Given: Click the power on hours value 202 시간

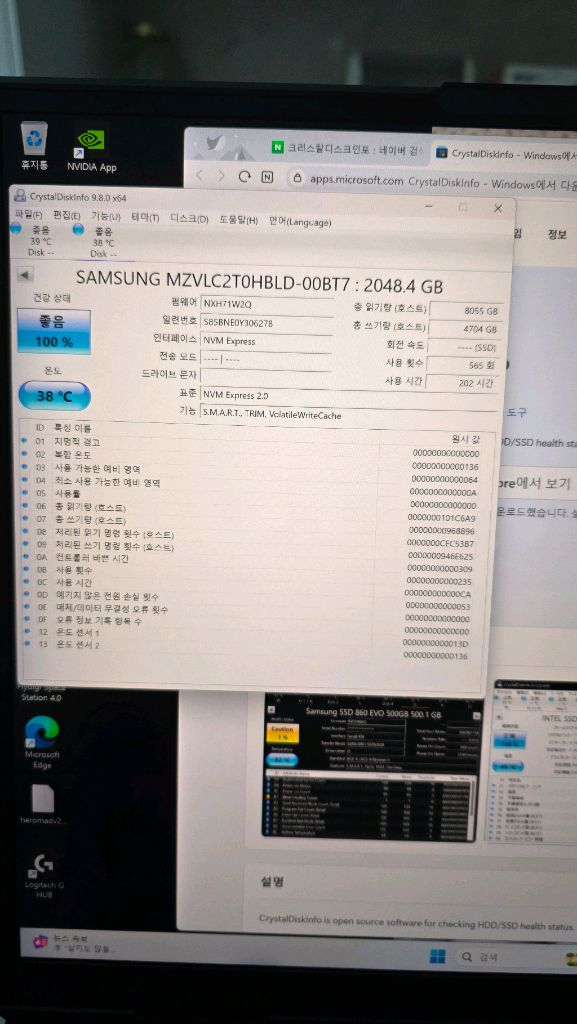Looking at the screenshot, I should [x=463, y=383].
